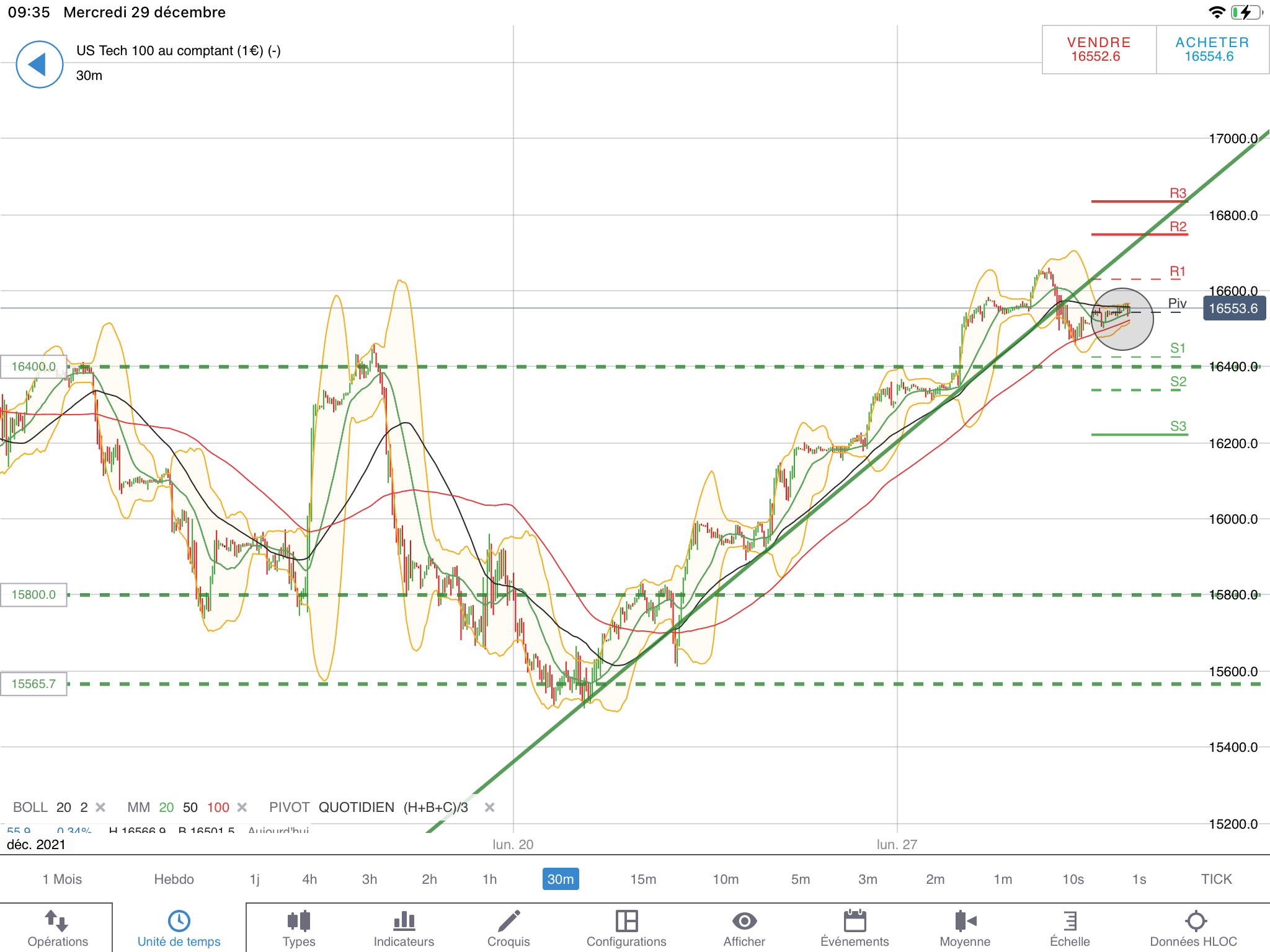Open the Configurations layout icon
The width and height of the screenshot is (1270, 952).
626,928
